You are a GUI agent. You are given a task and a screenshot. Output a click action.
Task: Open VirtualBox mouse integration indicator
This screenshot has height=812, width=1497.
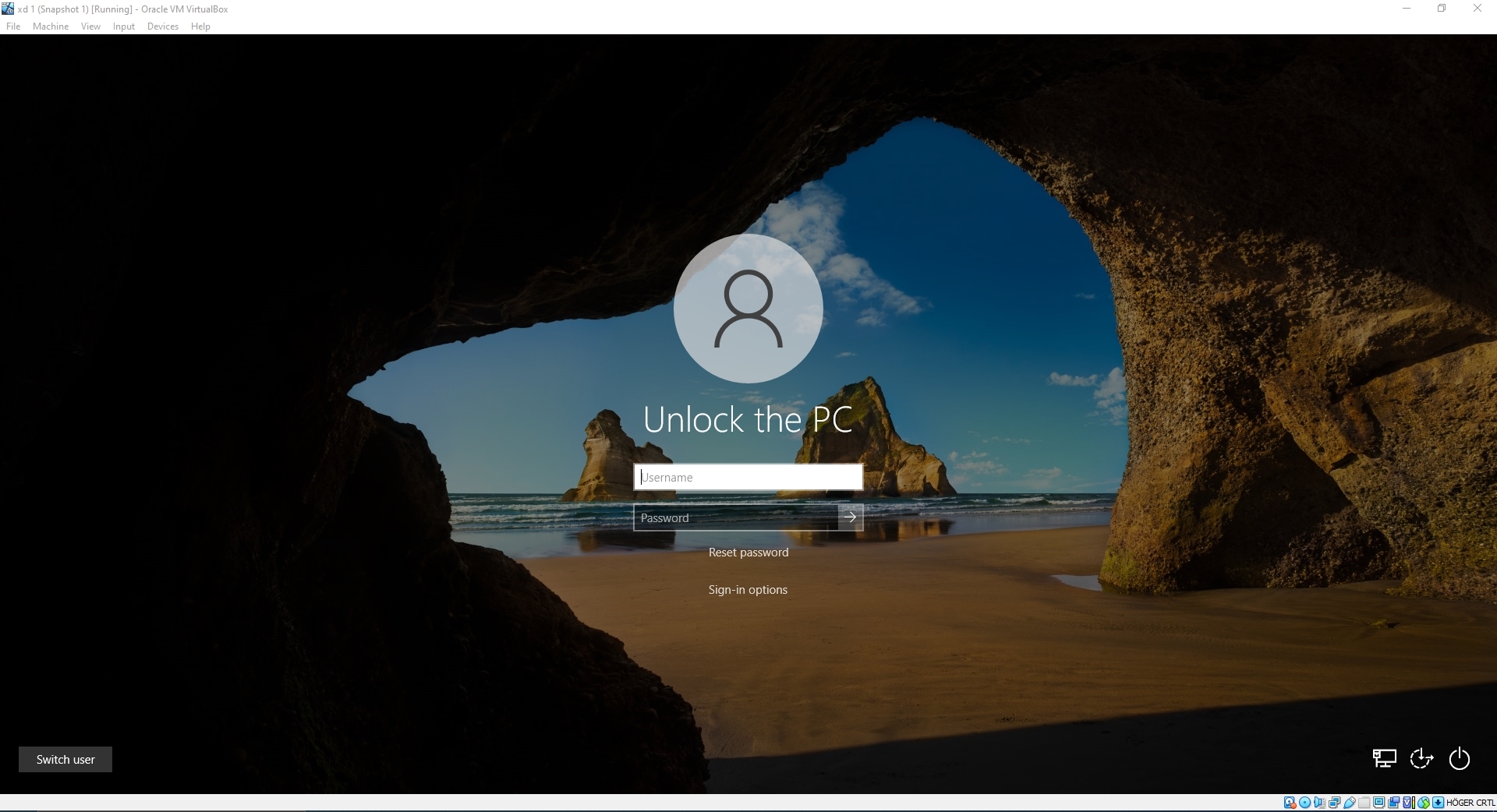(1423, 803)
